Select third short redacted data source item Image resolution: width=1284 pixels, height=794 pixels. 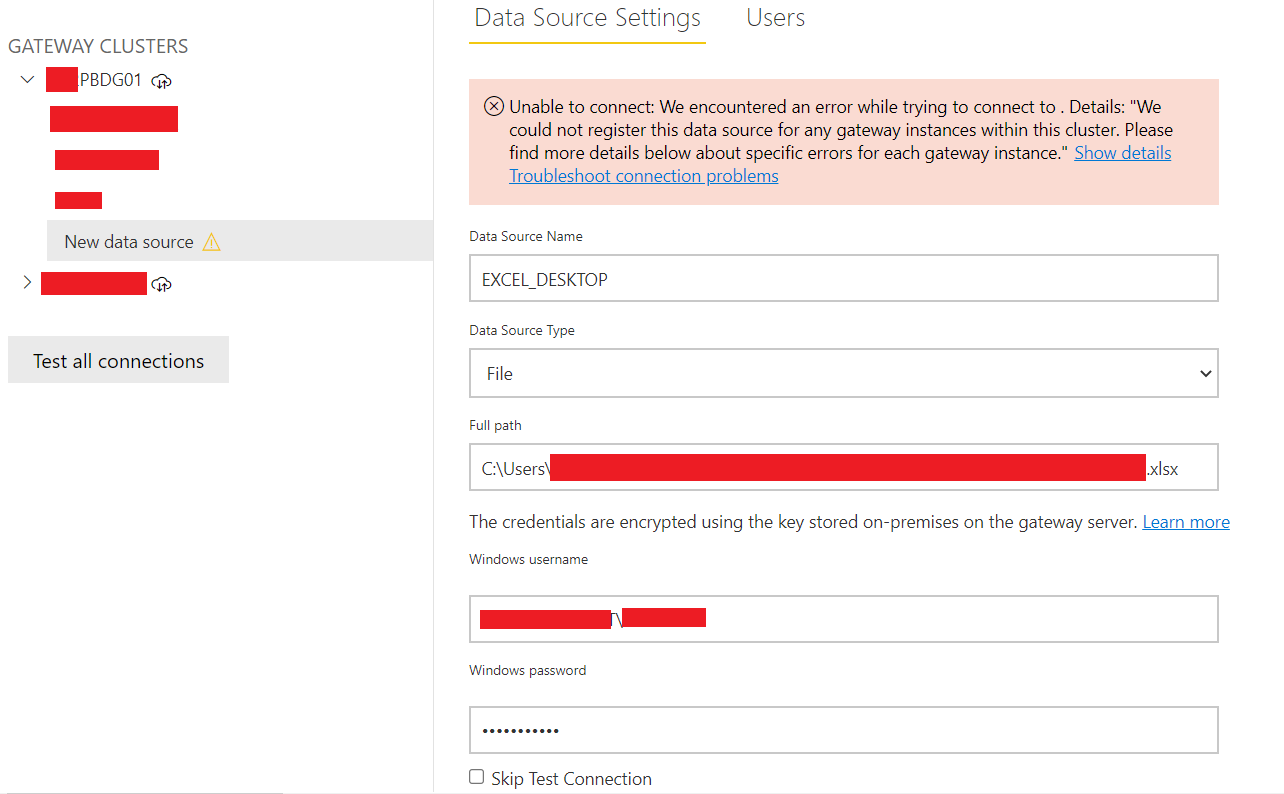(x=78, y=200)
